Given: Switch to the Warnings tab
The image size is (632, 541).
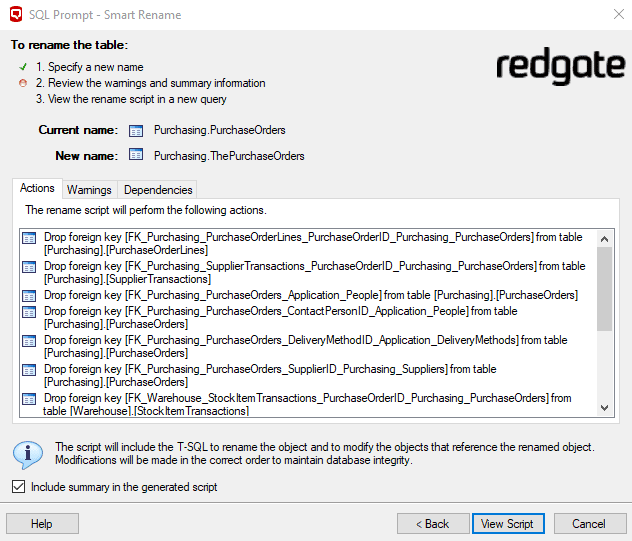Looking at the screenshot, I should click(89, 189).
